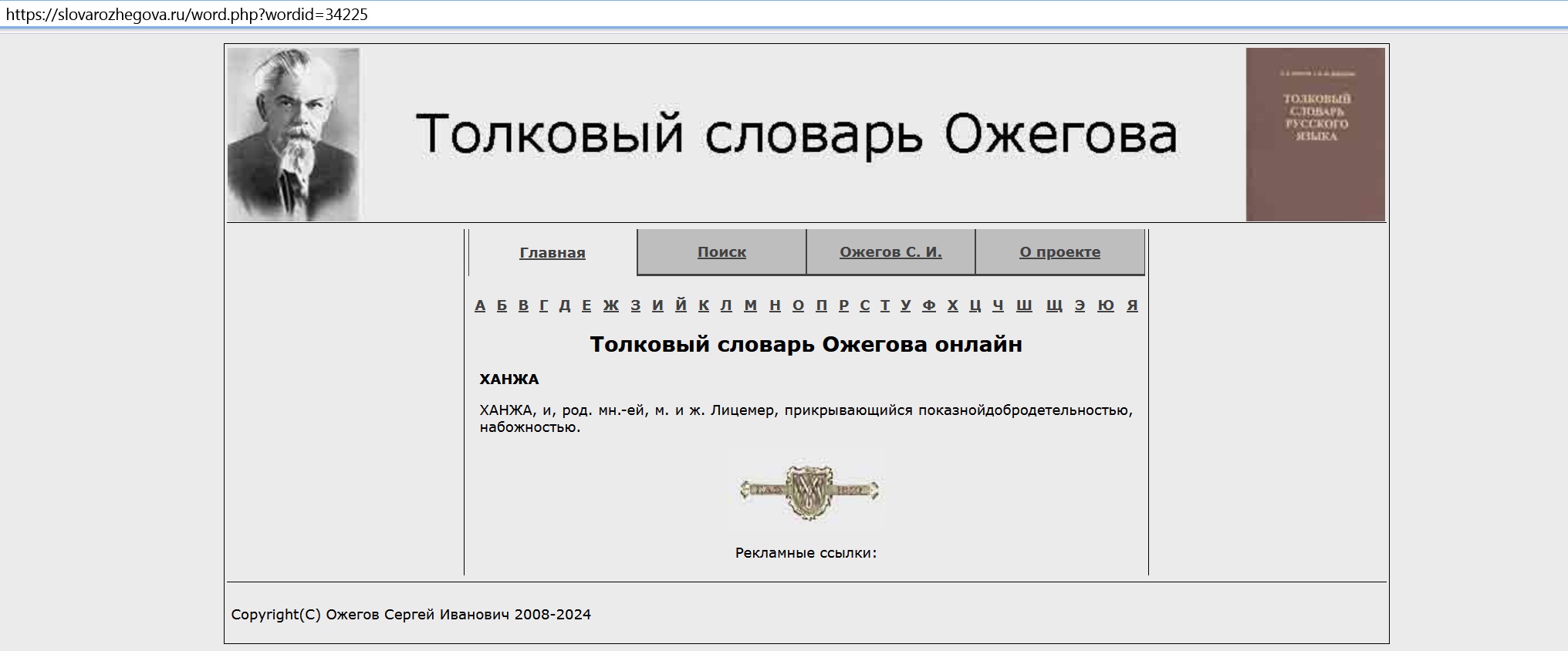Image resolution: width=1568 pixels, height=651 pixels.
Task: Select letter Я in the alphabet index
Action: [x=1132, y=305]
